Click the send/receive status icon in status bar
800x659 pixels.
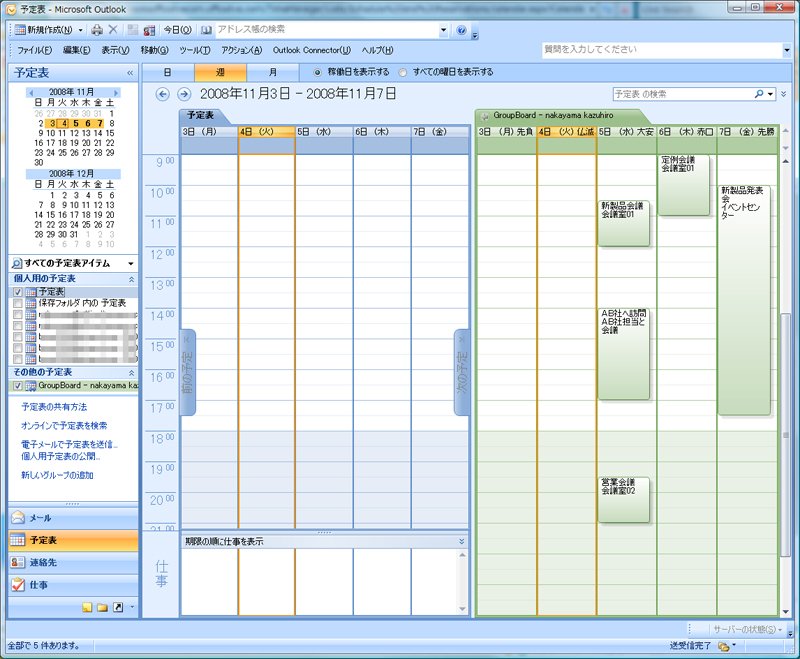pyautogui.click(x=723, y=646)
